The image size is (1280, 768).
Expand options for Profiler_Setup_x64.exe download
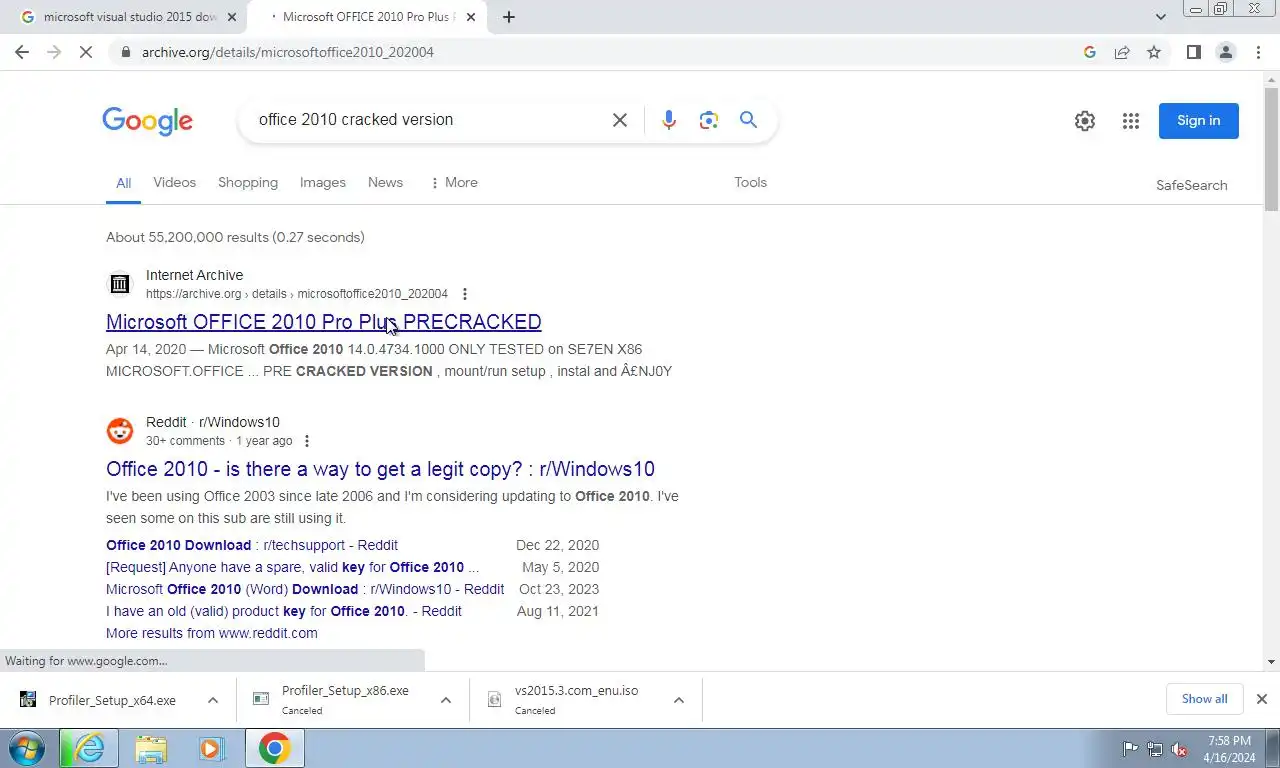[x=212, y=700]
